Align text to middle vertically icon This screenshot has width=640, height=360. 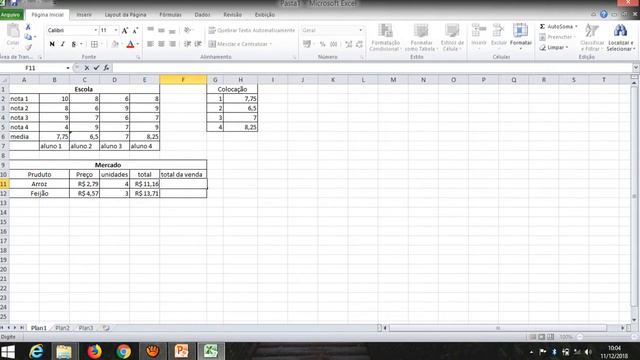(x=161, y=30)
